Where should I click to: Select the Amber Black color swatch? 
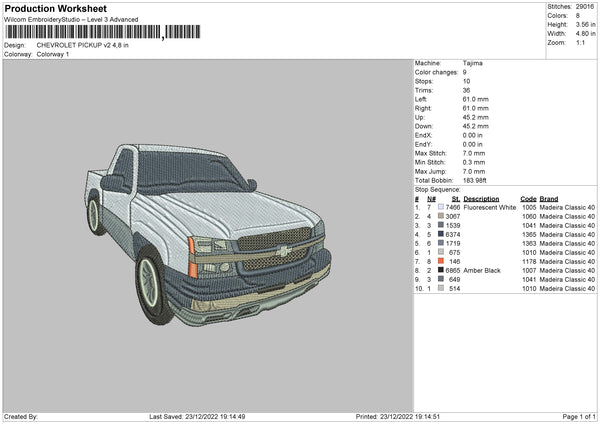click(441, 270)
